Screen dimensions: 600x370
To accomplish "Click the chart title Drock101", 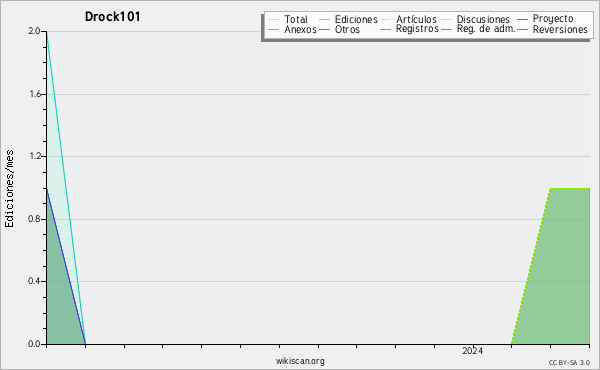I will 112,17.
